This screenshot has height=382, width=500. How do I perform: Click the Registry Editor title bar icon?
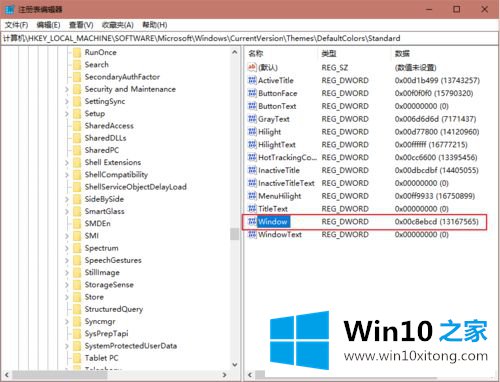pyautogui.click(x=10, y=9)
